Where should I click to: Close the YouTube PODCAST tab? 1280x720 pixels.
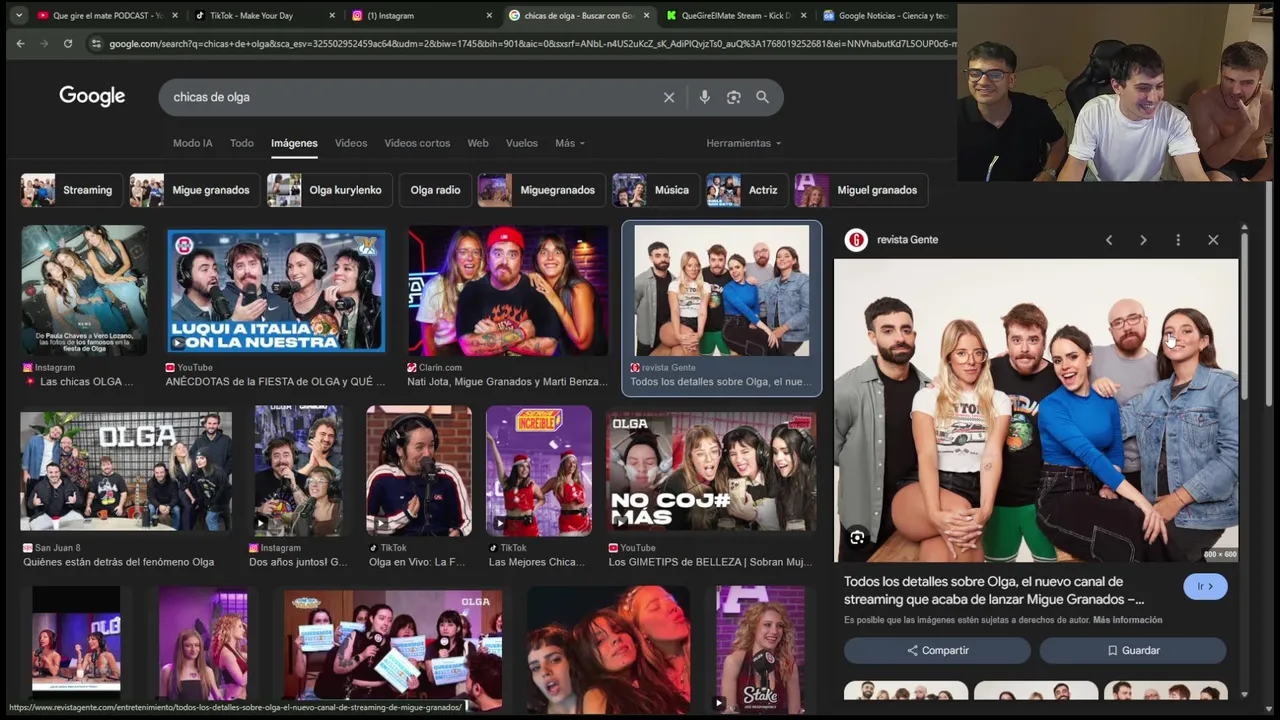tap(175, 16)
